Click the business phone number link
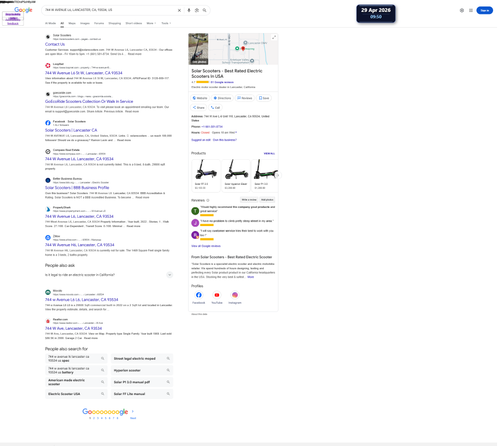 coord(212,127)
